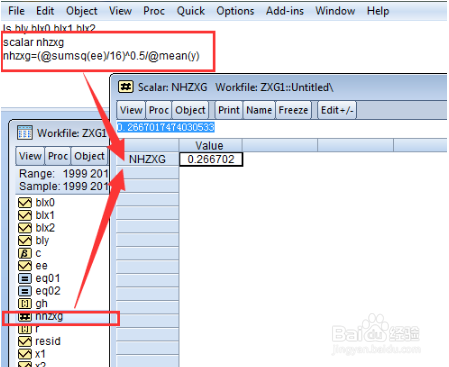Image resolution: width=449 pixels, height=367 pixels.
Task: Click Proc button in the Workfile ZXG1 window
Action: click(58, 156)
